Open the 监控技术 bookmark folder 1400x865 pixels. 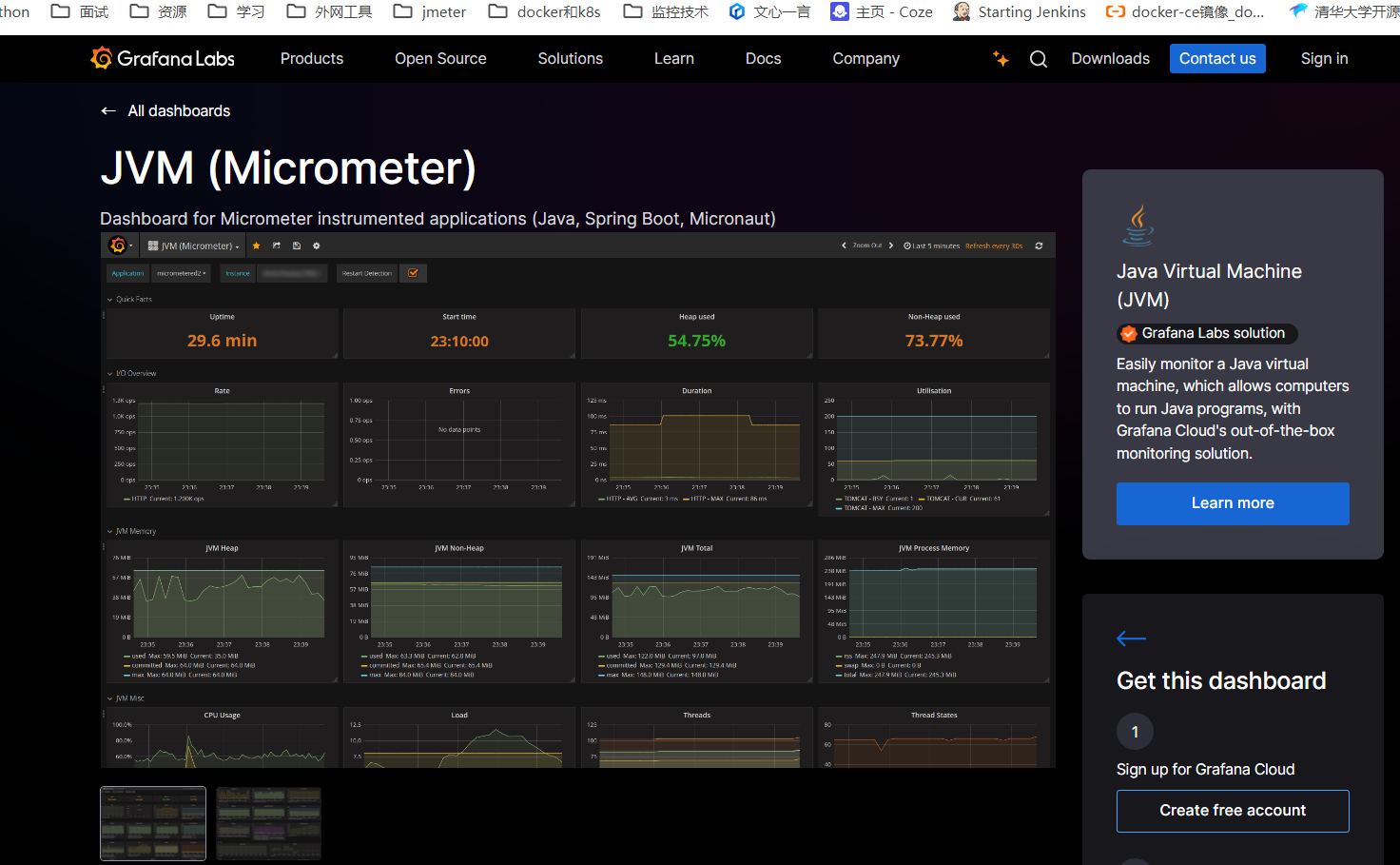coord(666,11)
